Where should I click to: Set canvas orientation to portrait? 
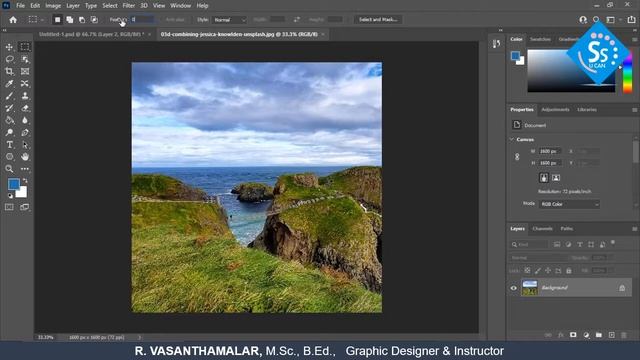coord(544,178)
